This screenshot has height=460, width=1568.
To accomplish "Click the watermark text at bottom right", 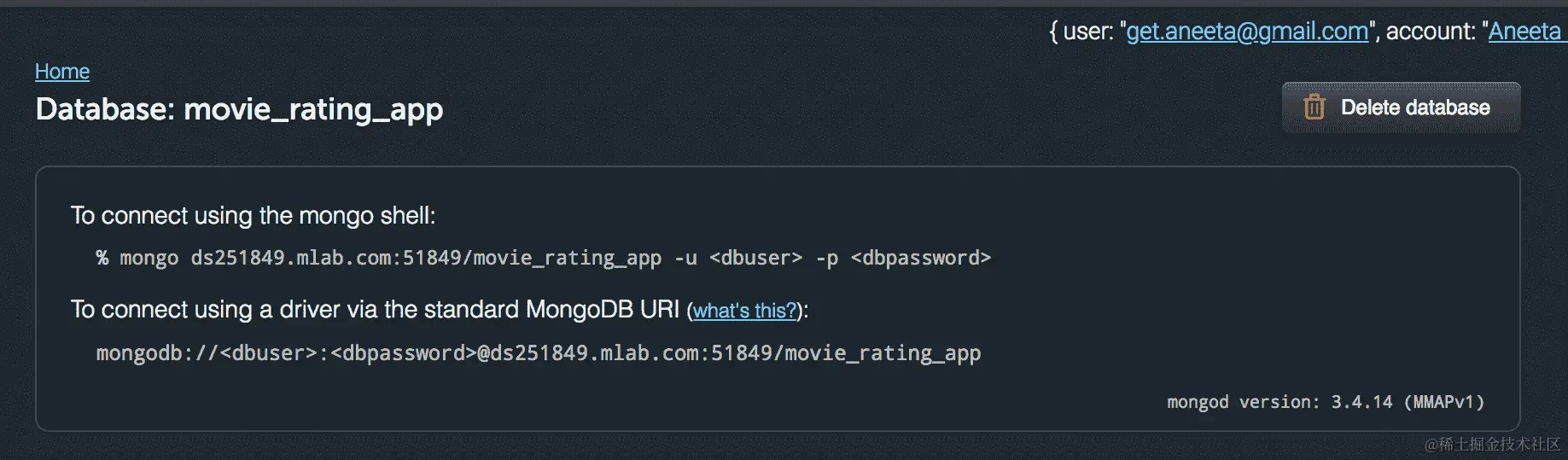I will pos(1492,444).
